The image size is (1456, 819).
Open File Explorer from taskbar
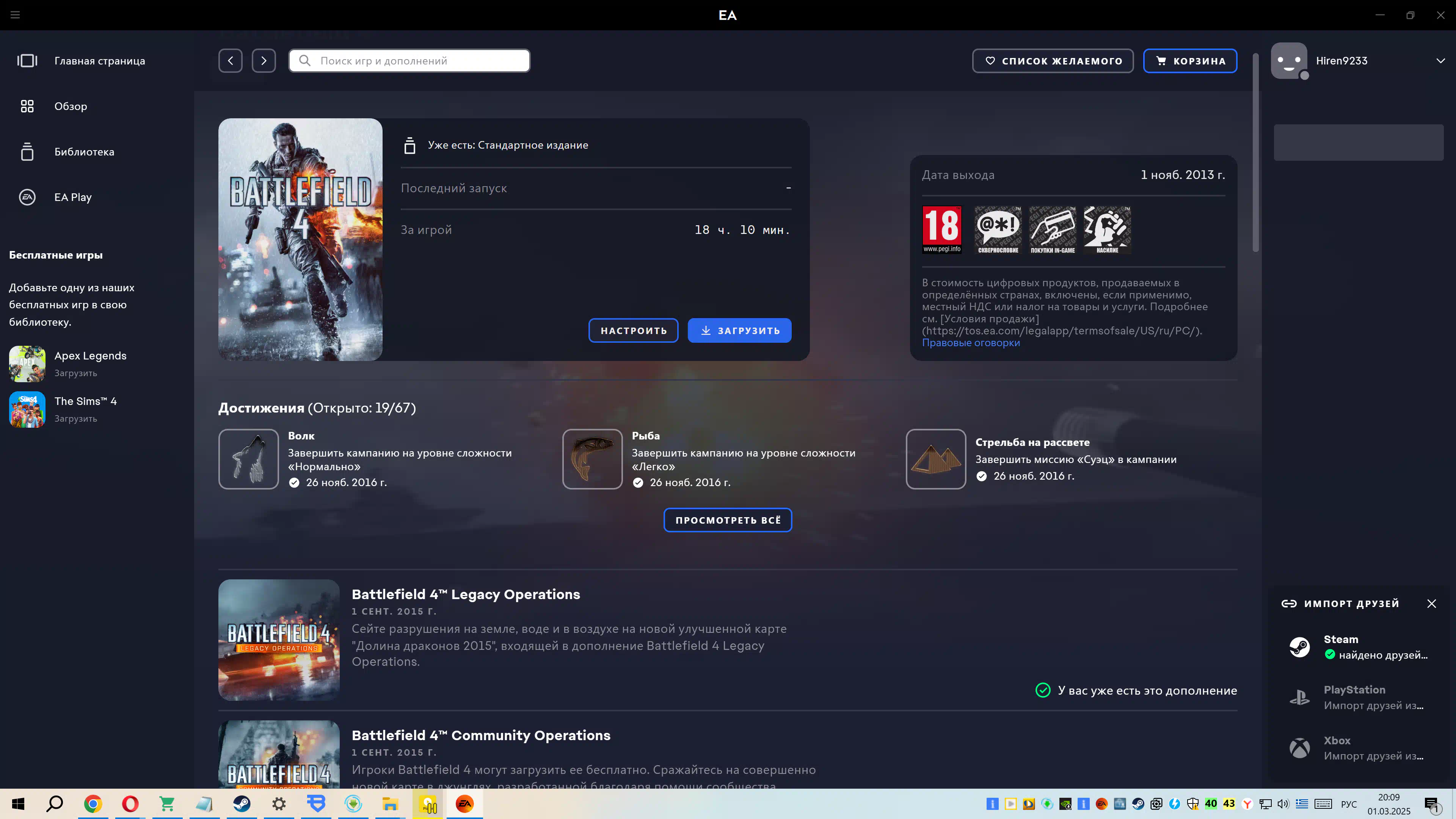click(x=391, y=804)
